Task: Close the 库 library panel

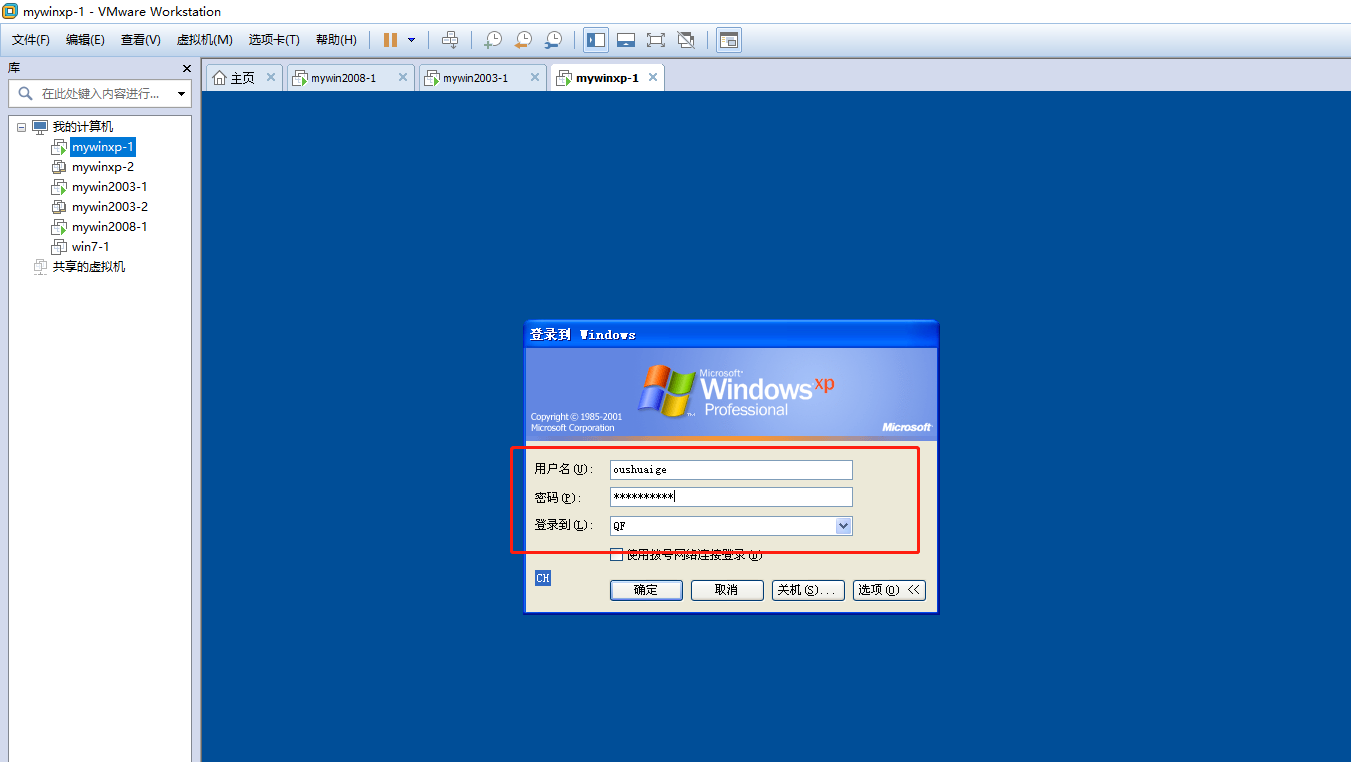Action: click(x=186, y=68)
